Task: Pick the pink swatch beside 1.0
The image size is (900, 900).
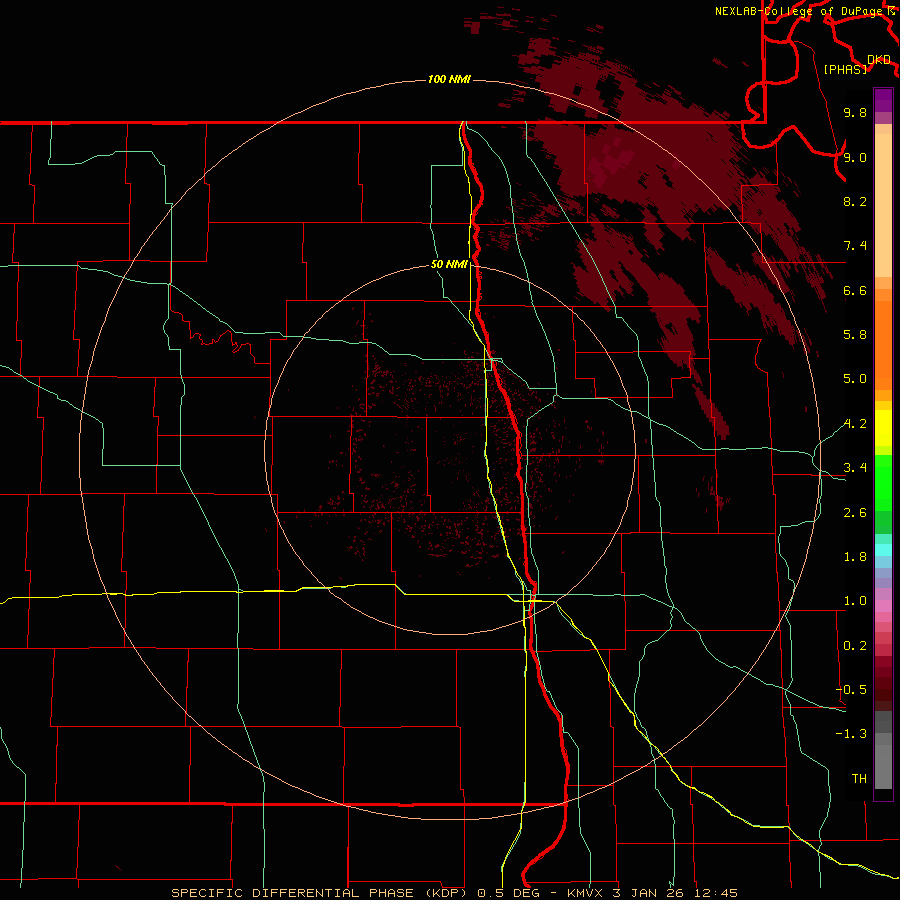Action: click(883, 606)
